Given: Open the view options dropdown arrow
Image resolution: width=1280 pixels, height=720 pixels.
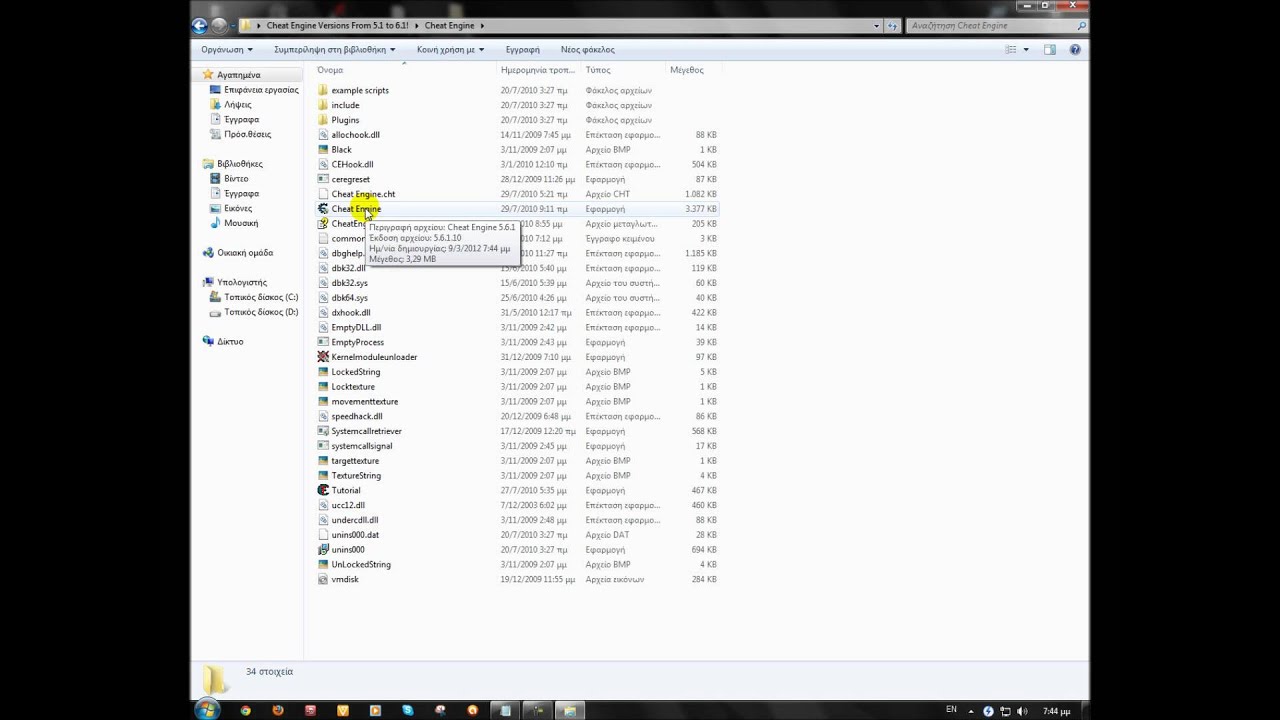Looking at the screenshot, I should coord(1026,49).
